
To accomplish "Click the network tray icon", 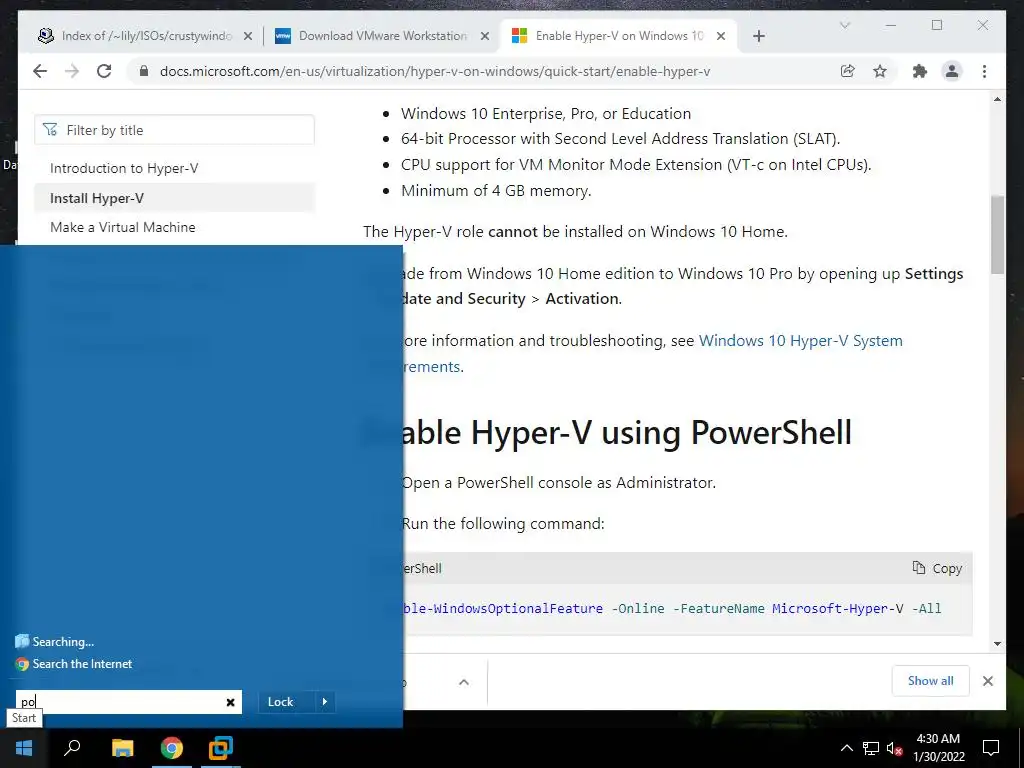I will [x=871, y=748].
